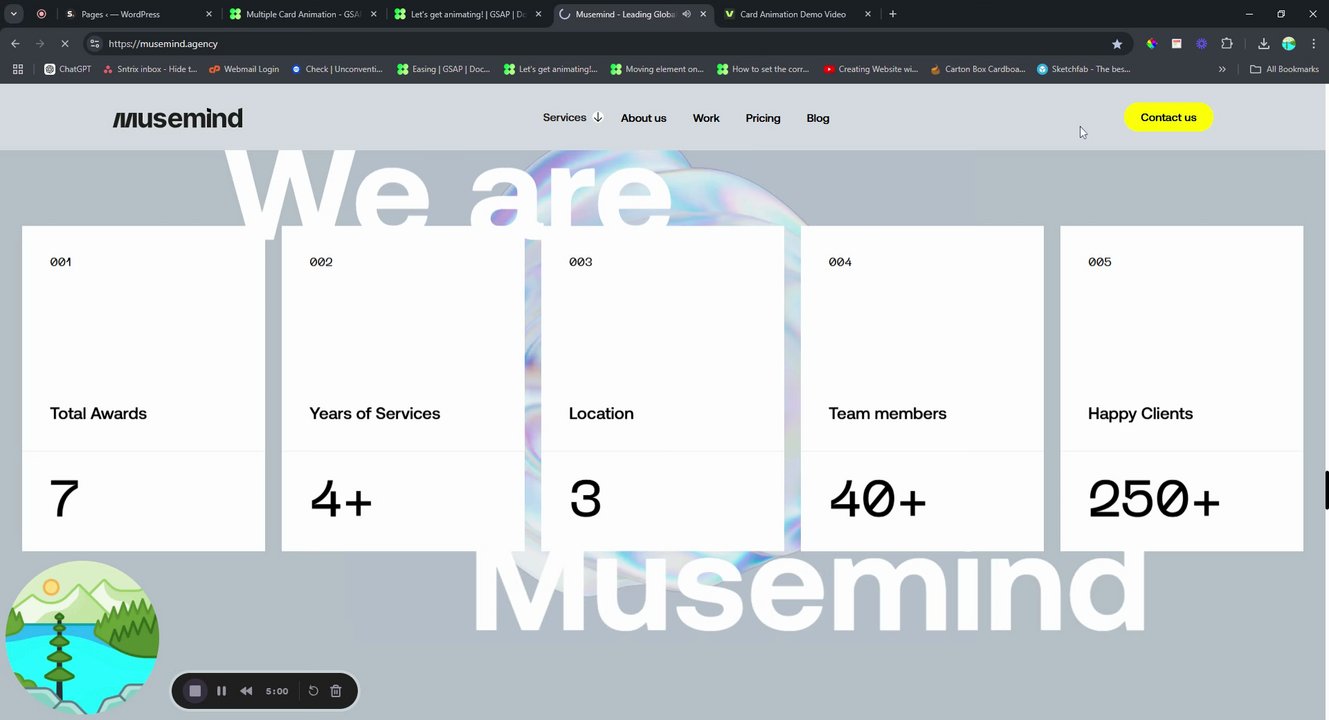Click the rewind icon in the recorder bar
Image resolution: width=1329 pixels, height=720 pixels.
pos(246,691)
